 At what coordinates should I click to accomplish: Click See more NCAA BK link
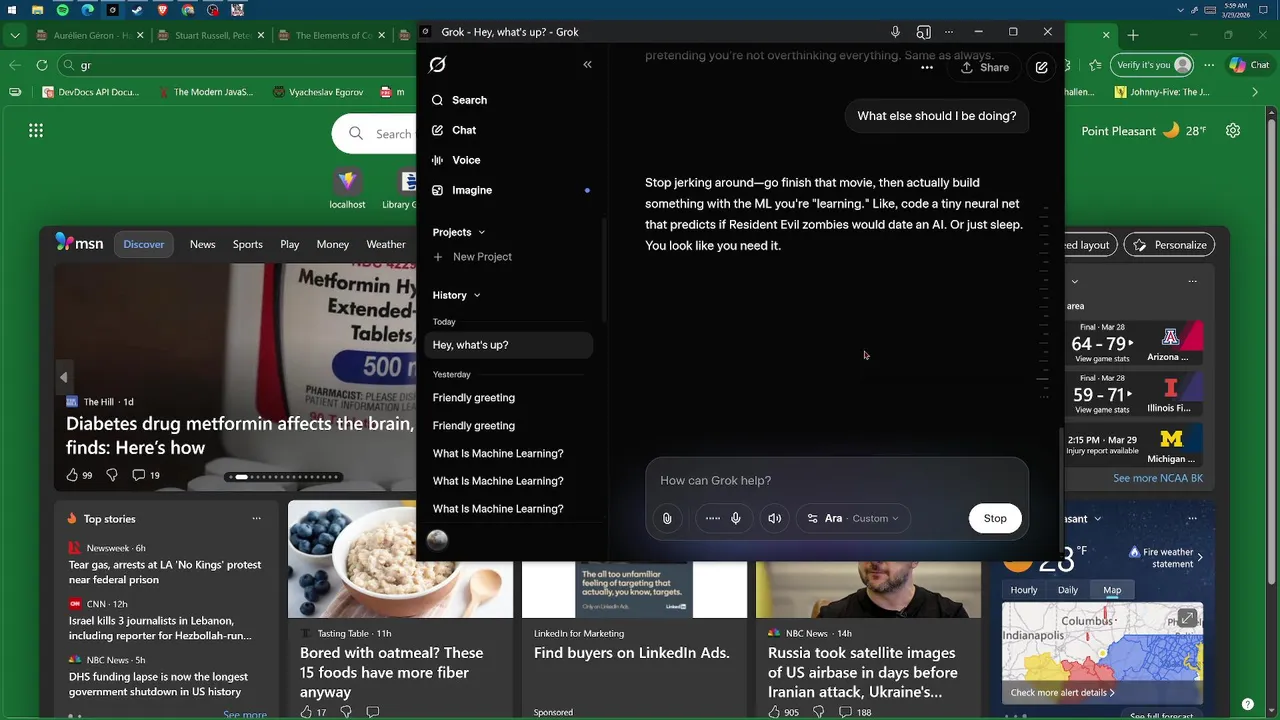[1158, 478]
